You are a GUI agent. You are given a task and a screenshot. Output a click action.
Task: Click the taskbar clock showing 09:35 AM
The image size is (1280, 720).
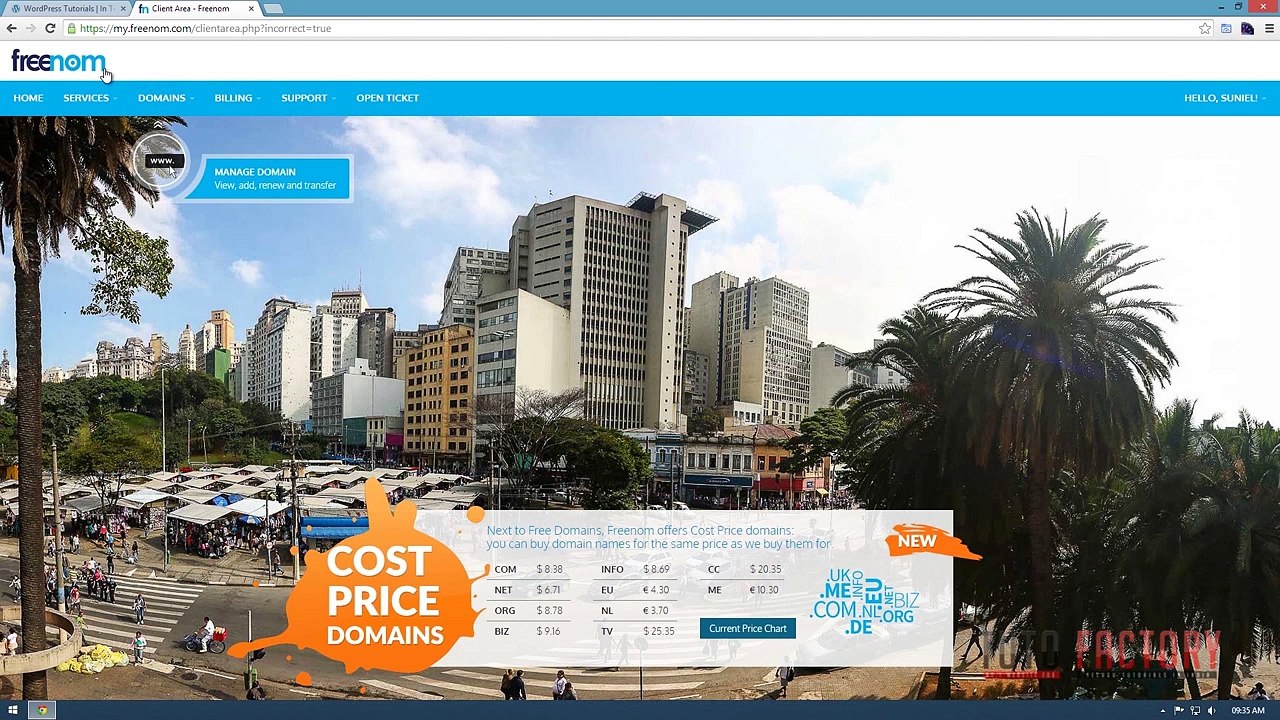pos(1247,710)
